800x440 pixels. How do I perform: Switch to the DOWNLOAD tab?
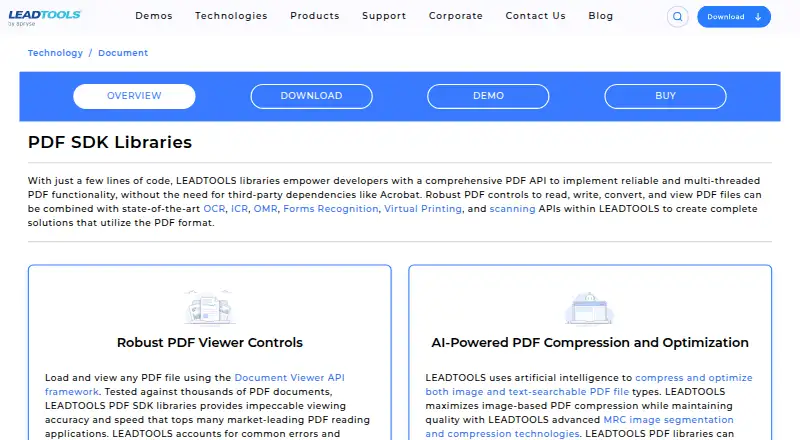[311, 96]
